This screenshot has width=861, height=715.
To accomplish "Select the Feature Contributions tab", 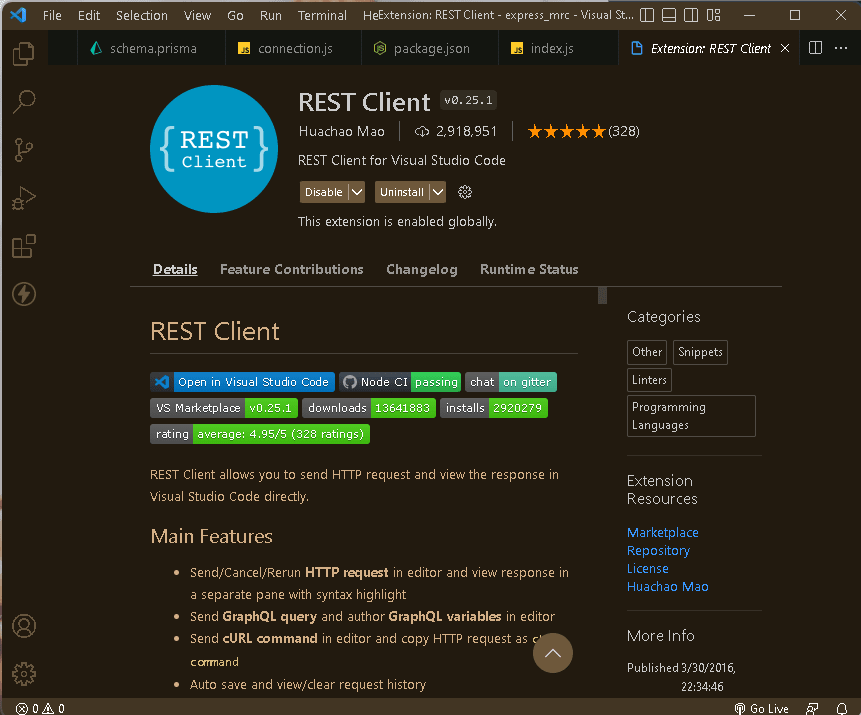I will [x=292, y=269].
